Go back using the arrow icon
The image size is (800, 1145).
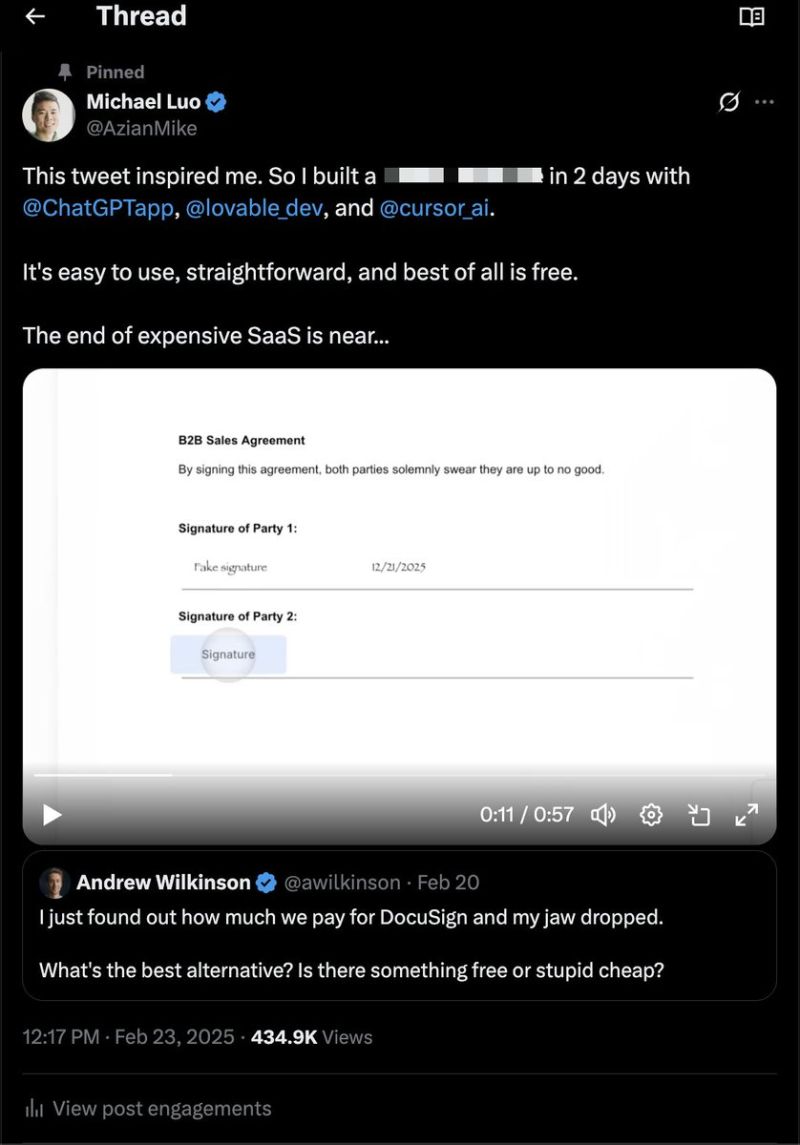[35, 17]
